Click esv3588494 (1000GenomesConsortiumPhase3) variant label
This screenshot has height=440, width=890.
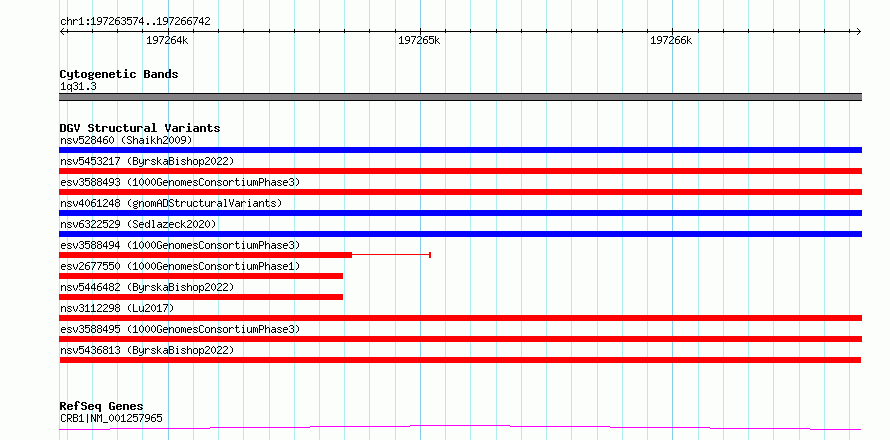[x=180, y=245]
